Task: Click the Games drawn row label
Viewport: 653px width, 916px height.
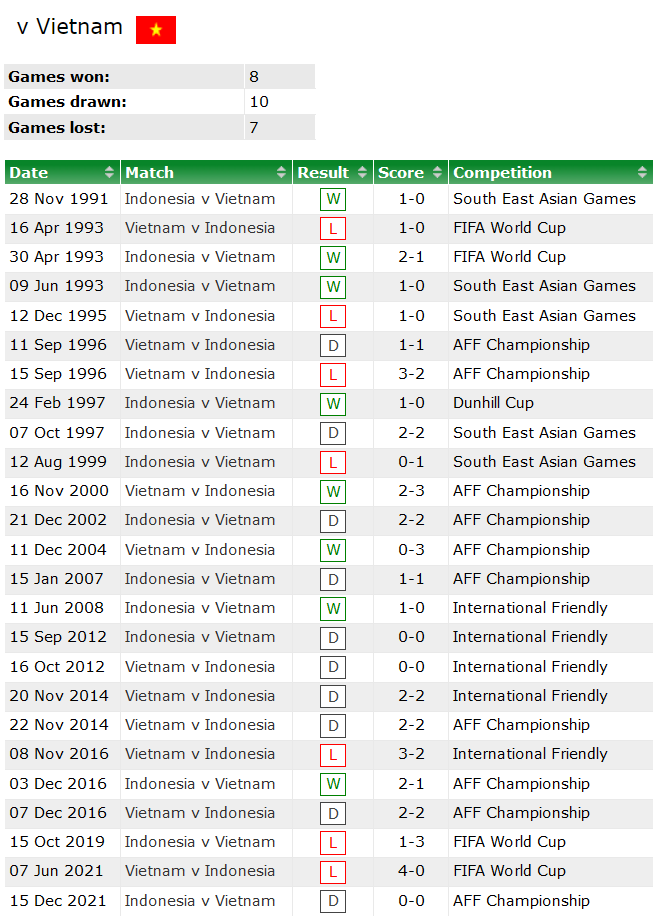Action: pyautogui.click(x=68, y=102)
